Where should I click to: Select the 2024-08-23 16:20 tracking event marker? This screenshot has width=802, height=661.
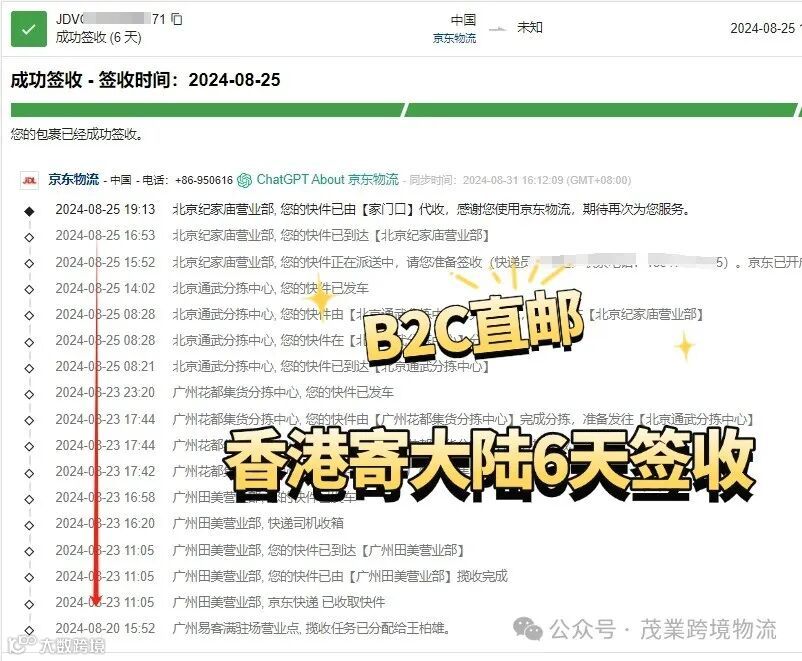pyautogui.click(x=29, y=525)
